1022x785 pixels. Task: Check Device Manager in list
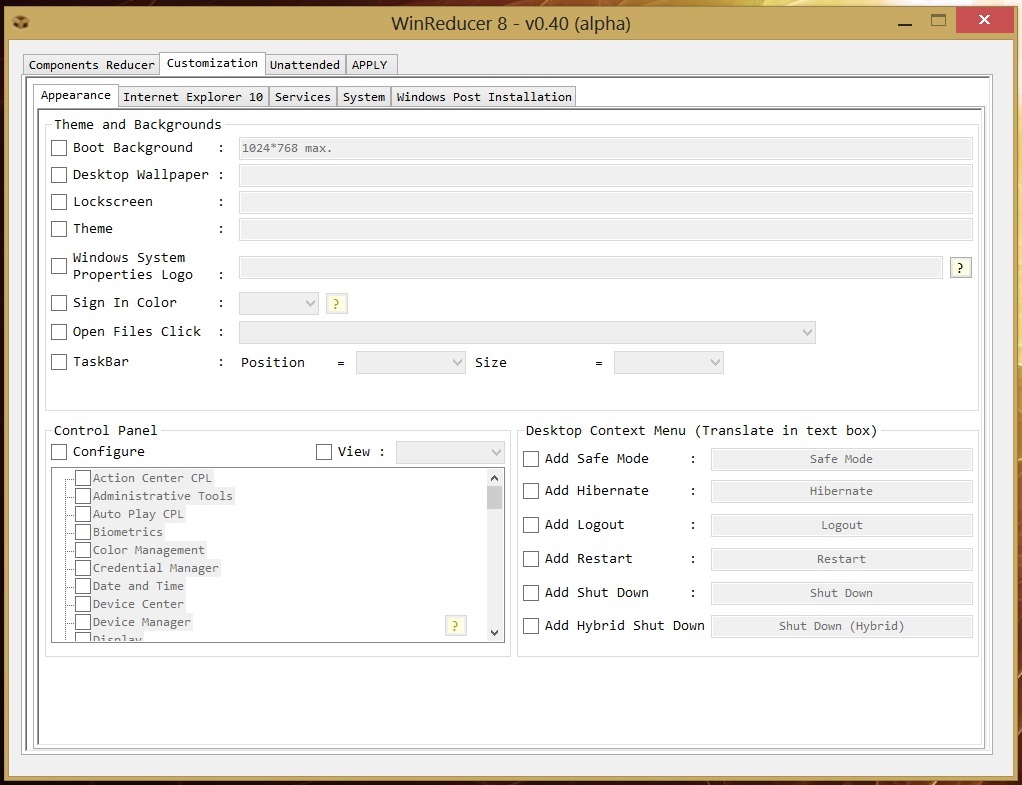(83, 622)
